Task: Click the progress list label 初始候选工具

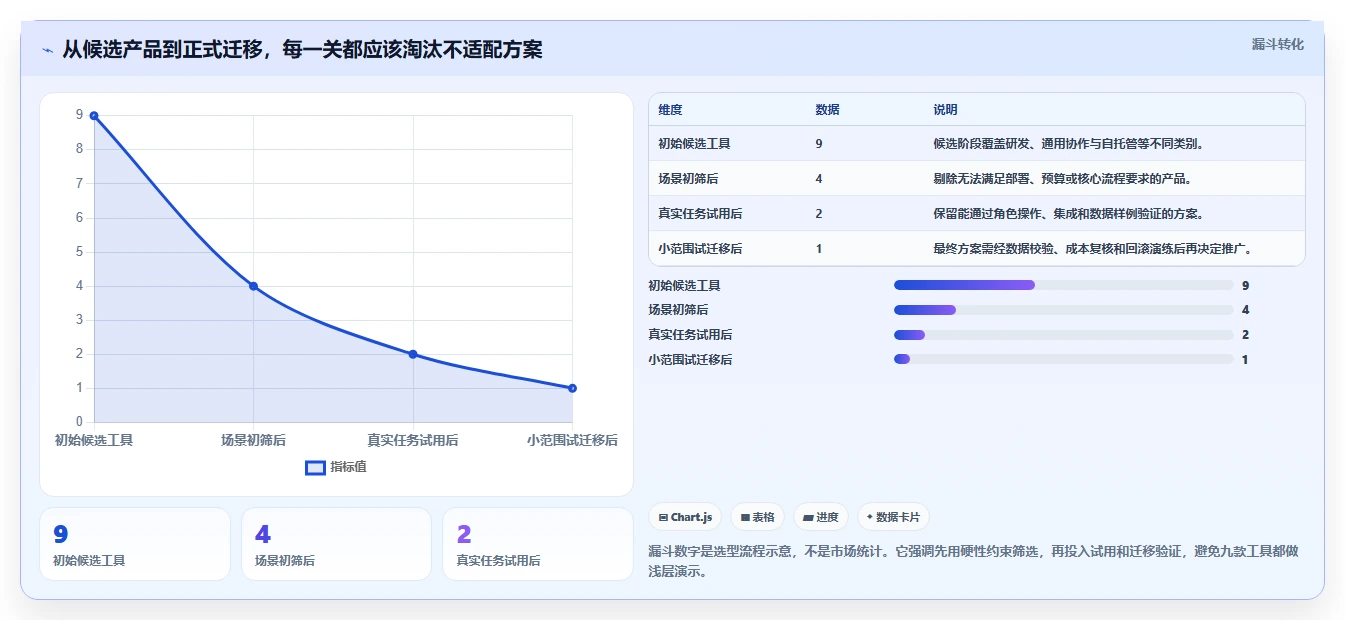Action: (x=684, y=285)
